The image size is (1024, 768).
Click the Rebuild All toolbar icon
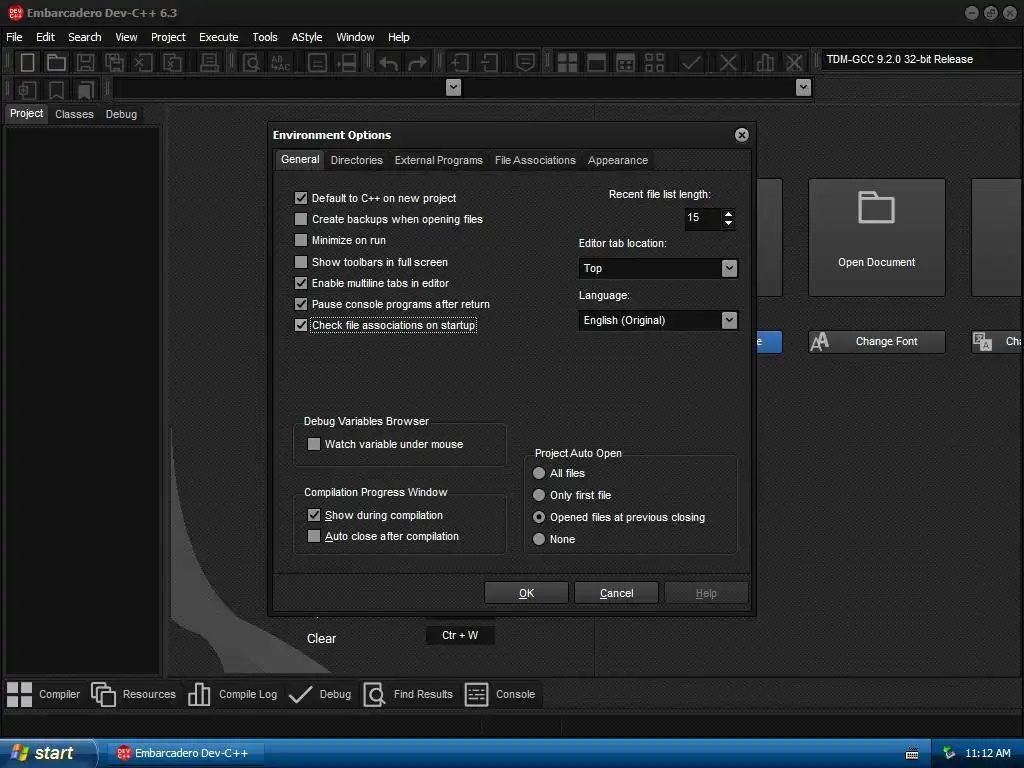[x=654, y=63]
